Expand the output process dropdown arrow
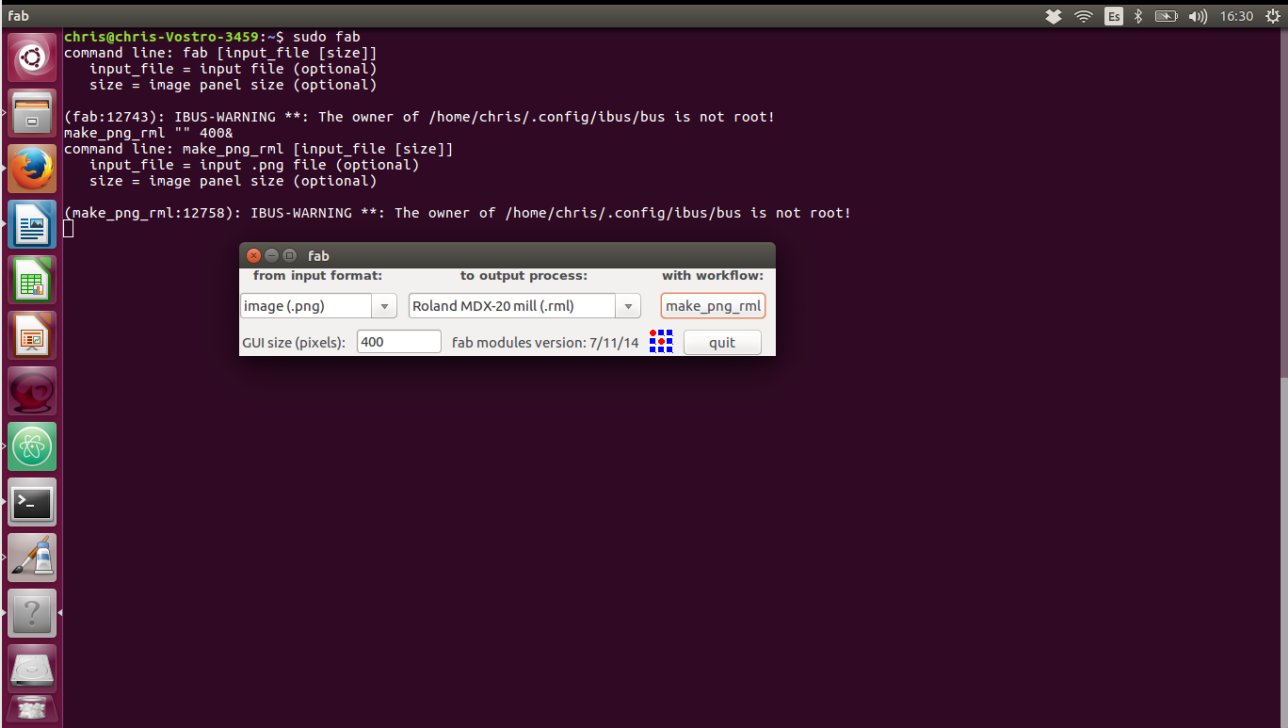This screenshot has width=1288, height=728. [x=628, y=306]
